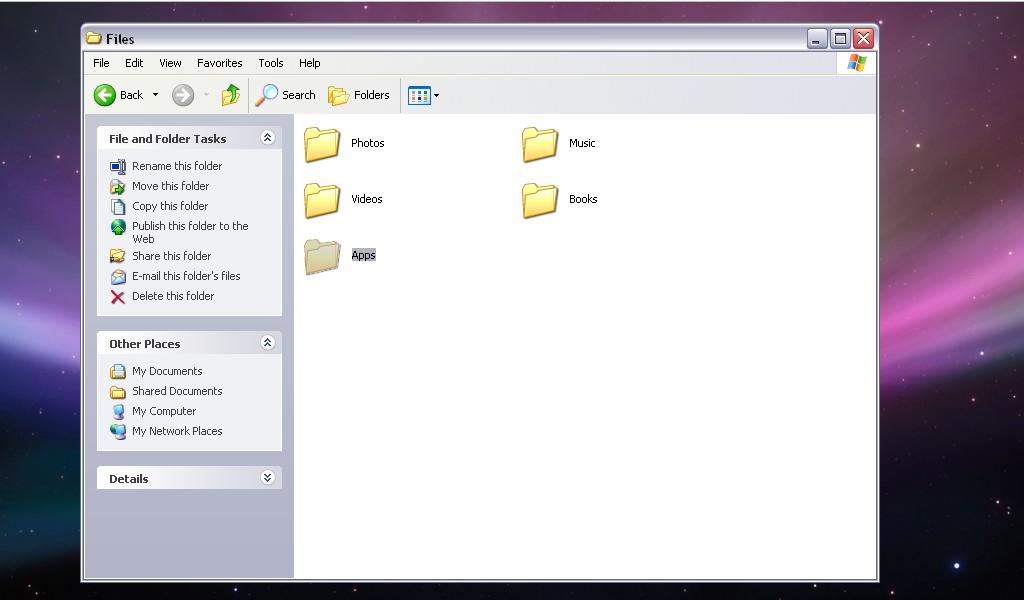Image resolution: width=1024 pixels, height=600 pixels.
Task: Select the Photos folder icon
Action: tap(322, 144)
